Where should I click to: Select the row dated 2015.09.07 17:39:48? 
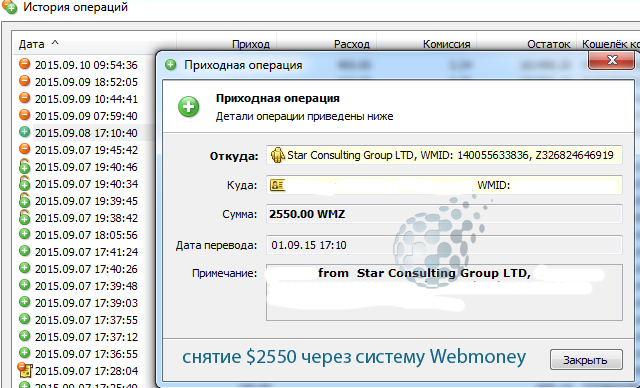tap(86, 286)
